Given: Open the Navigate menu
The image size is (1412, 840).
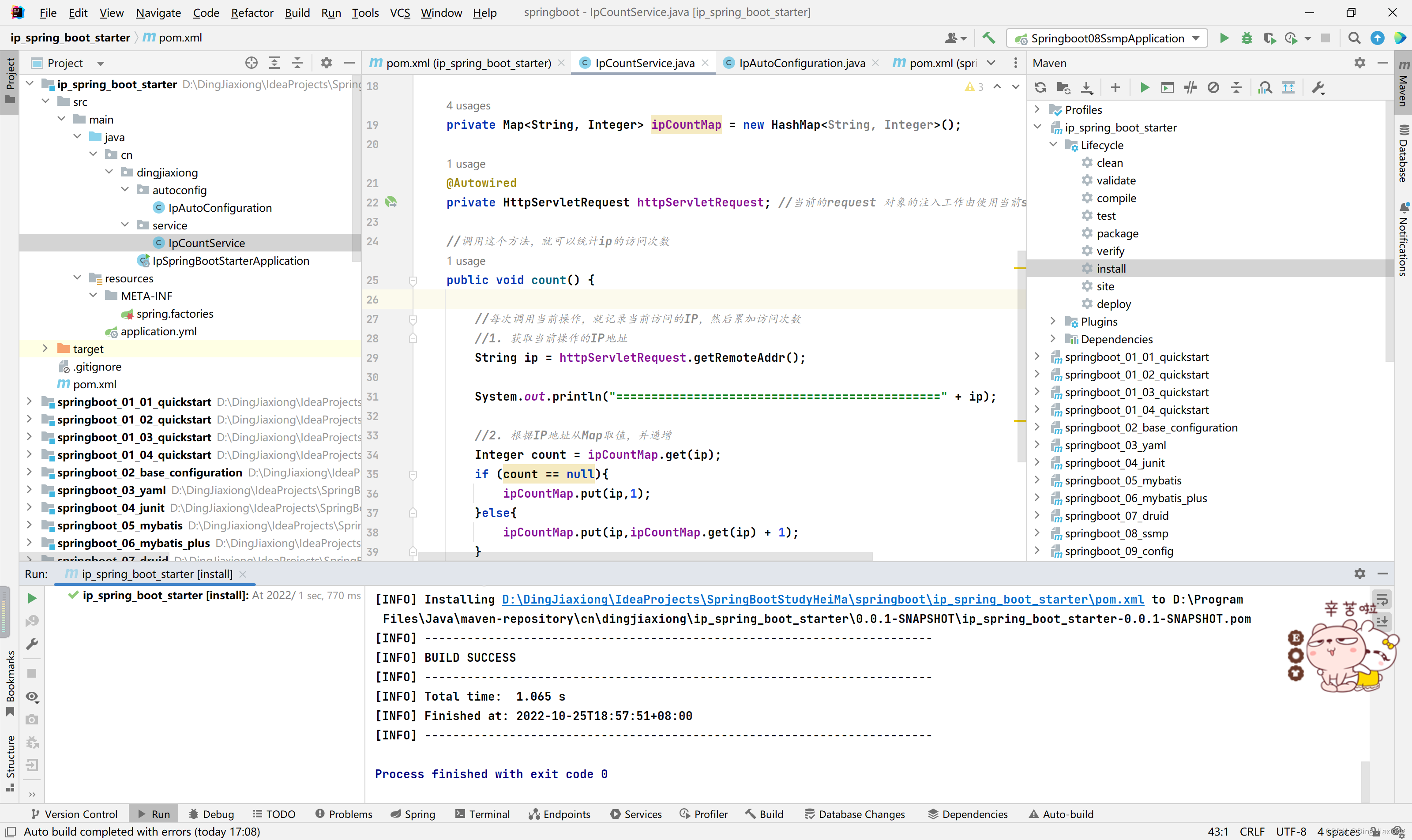Looking at the screenshot, I should (x=158, y=12).
